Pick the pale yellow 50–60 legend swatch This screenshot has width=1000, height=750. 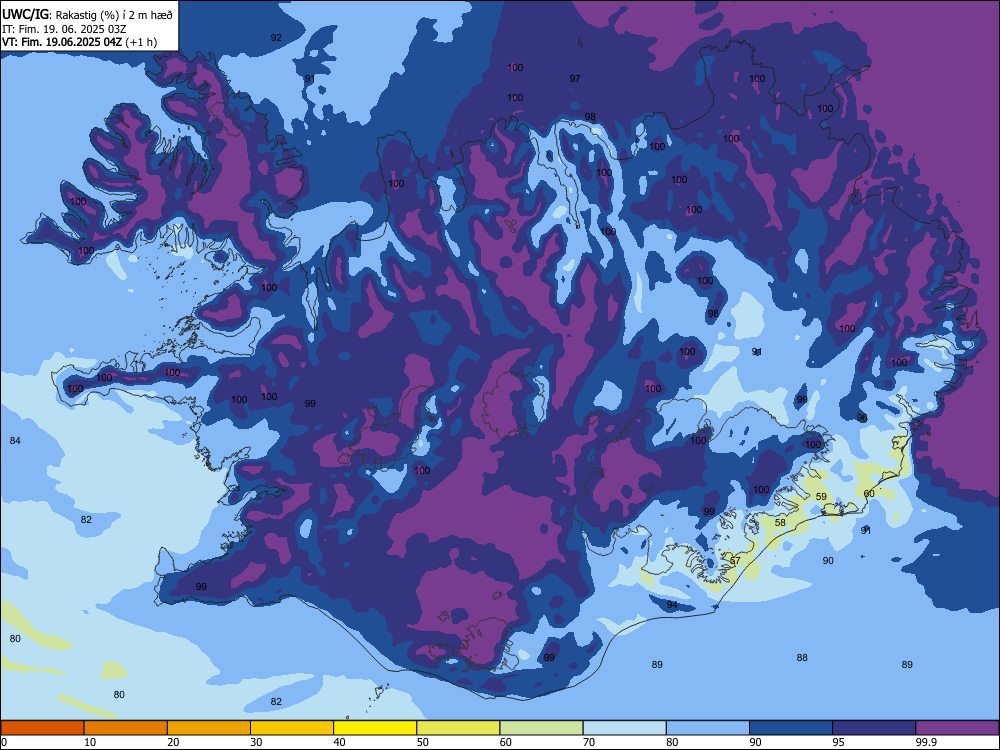tap(459, 728)
